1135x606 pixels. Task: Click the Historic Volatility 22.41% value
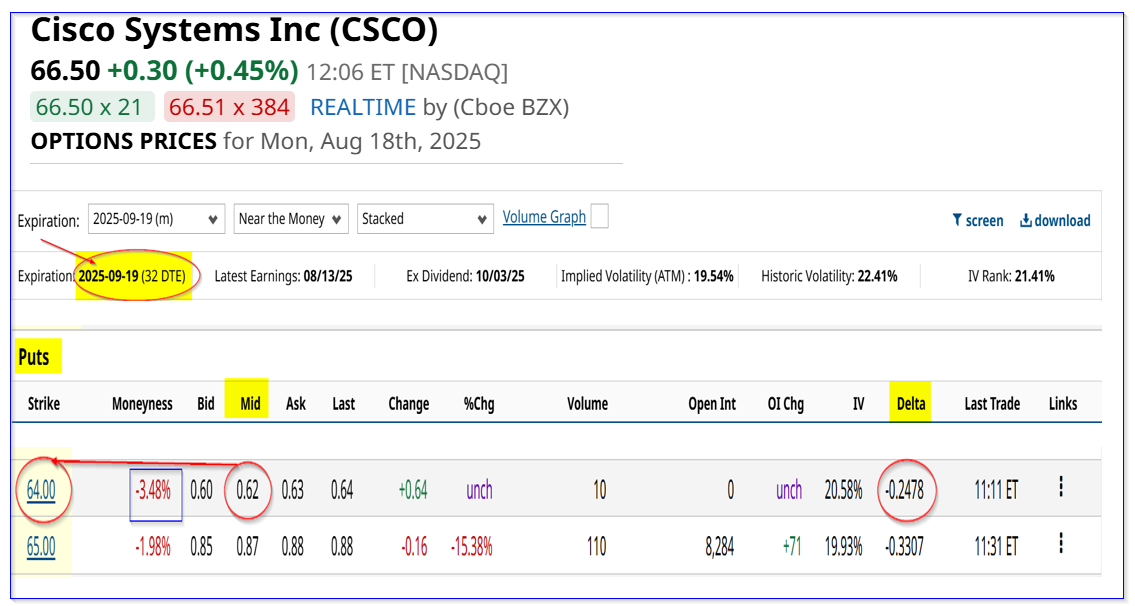coord(877,276)
